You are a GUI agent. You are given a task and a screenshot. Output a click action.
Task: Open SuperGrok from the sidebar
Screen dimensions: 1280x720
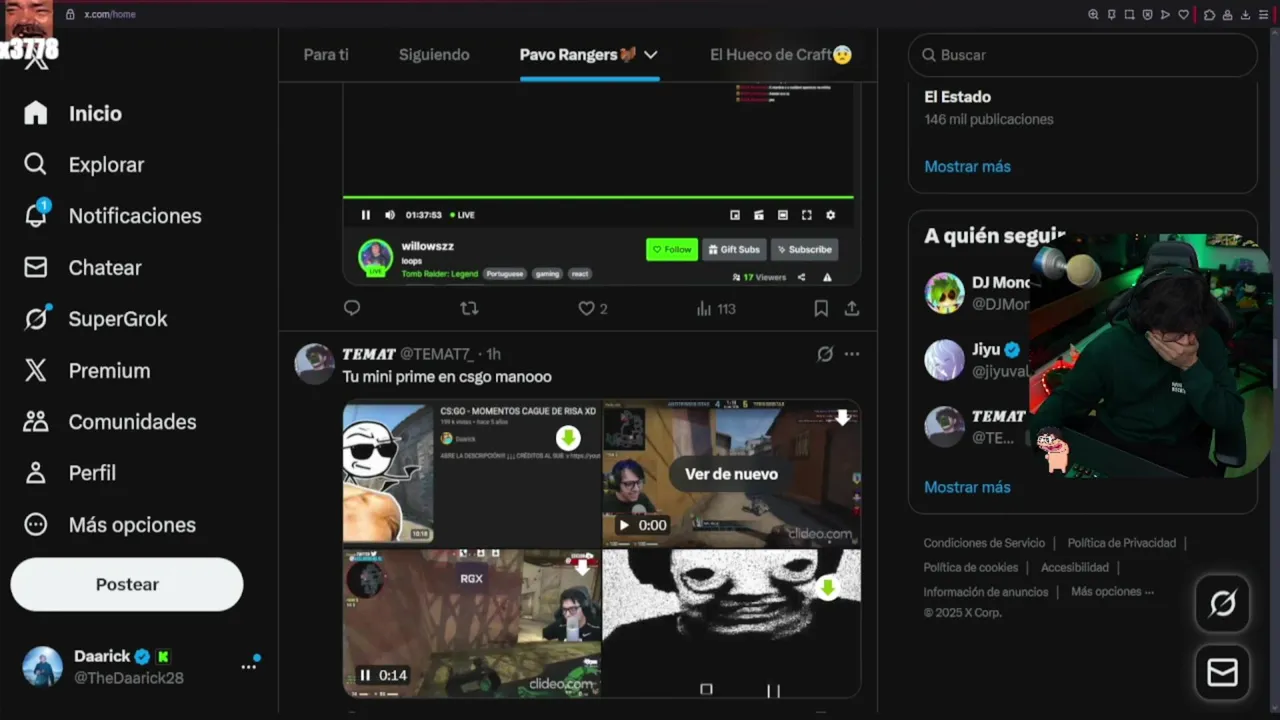[x=95, y=319]
